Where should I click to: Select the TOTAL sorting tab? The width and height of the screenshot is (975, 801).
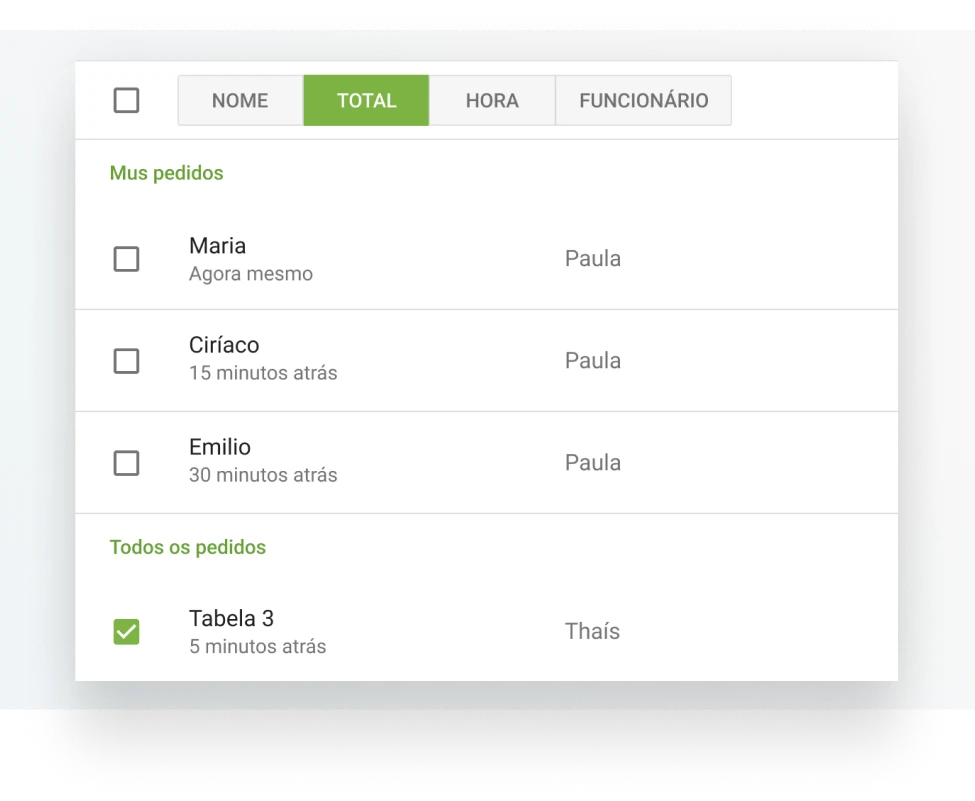pos(366,100)
